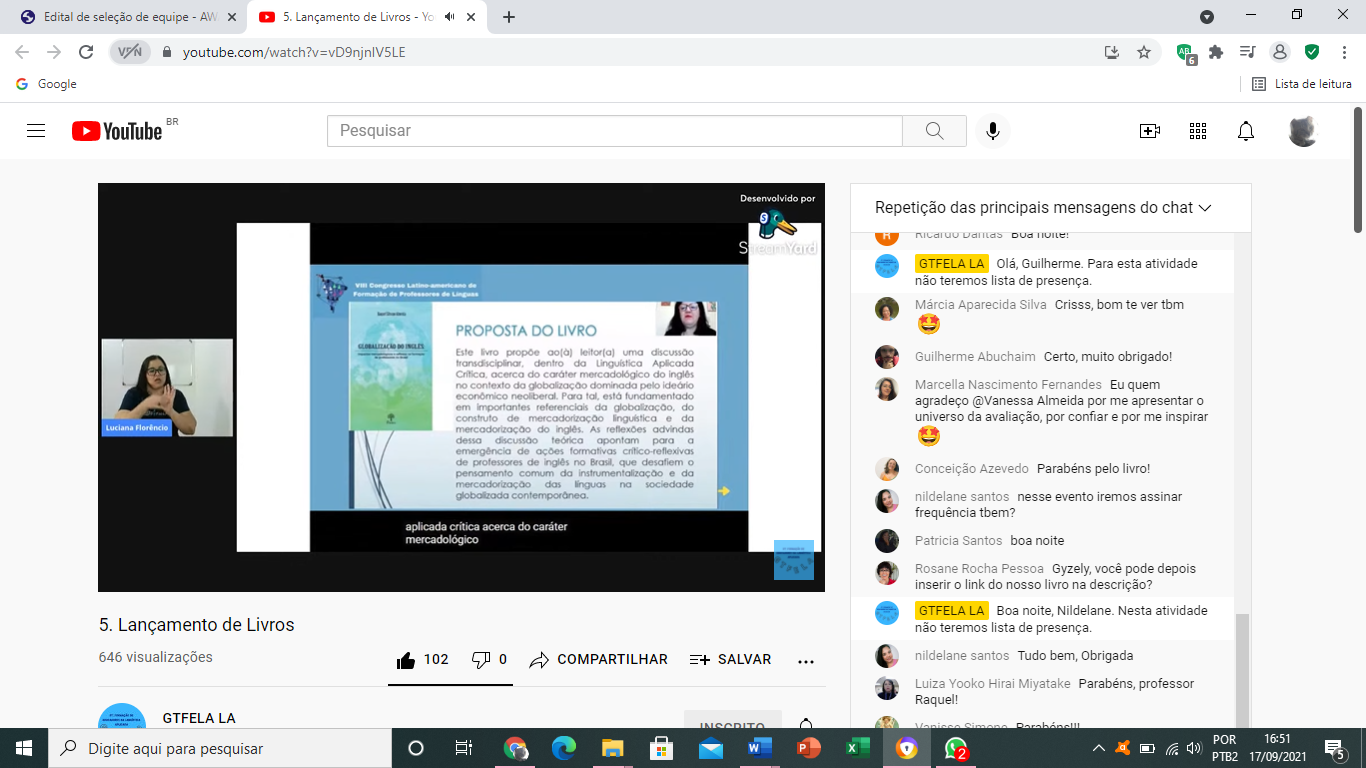
Task: Click the Pesquisar search field
Action: pyautogui.click(x=614, y=131)
